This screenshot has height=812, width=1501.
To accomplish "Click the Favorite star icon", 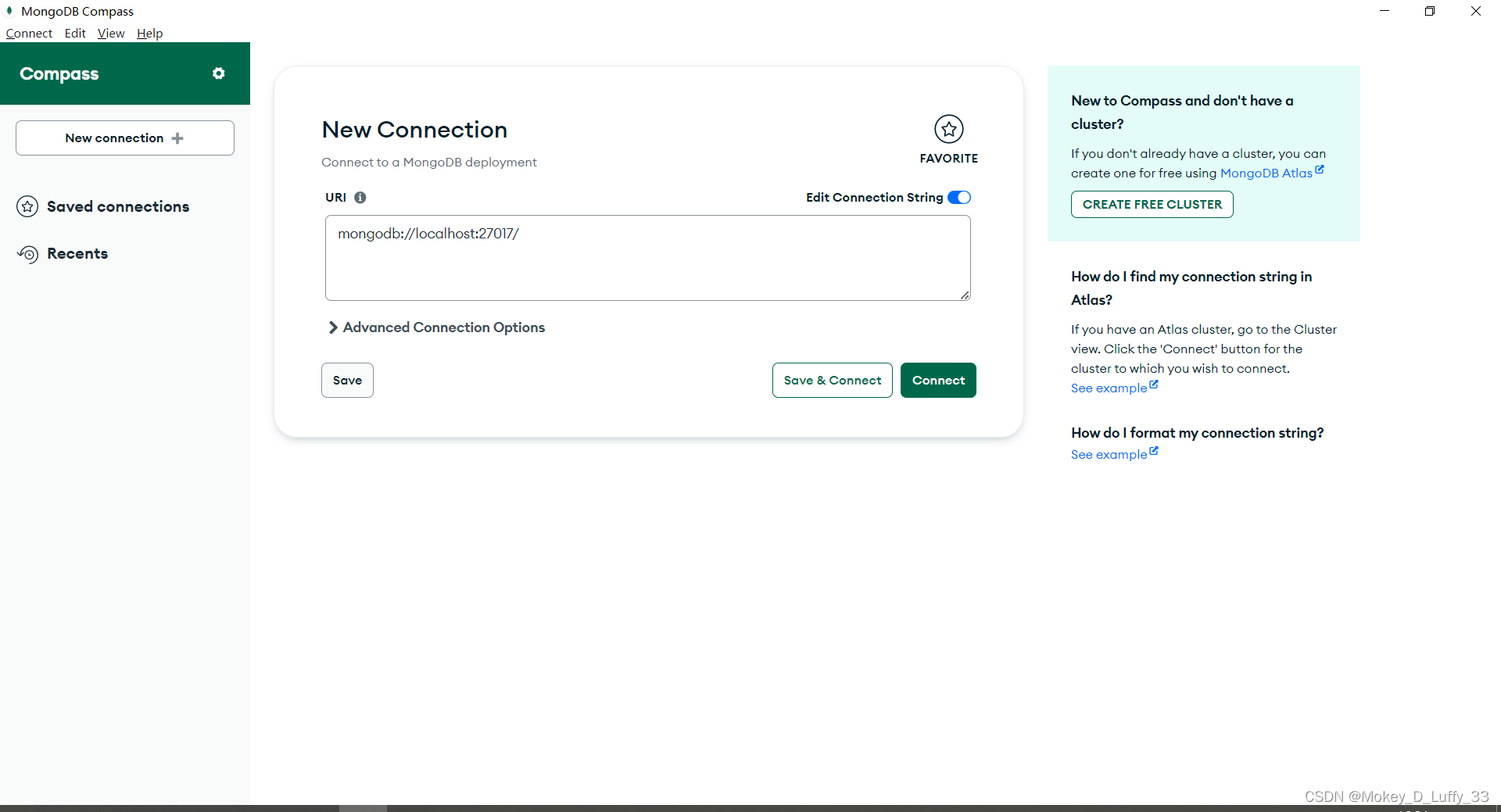I will 949,129.
